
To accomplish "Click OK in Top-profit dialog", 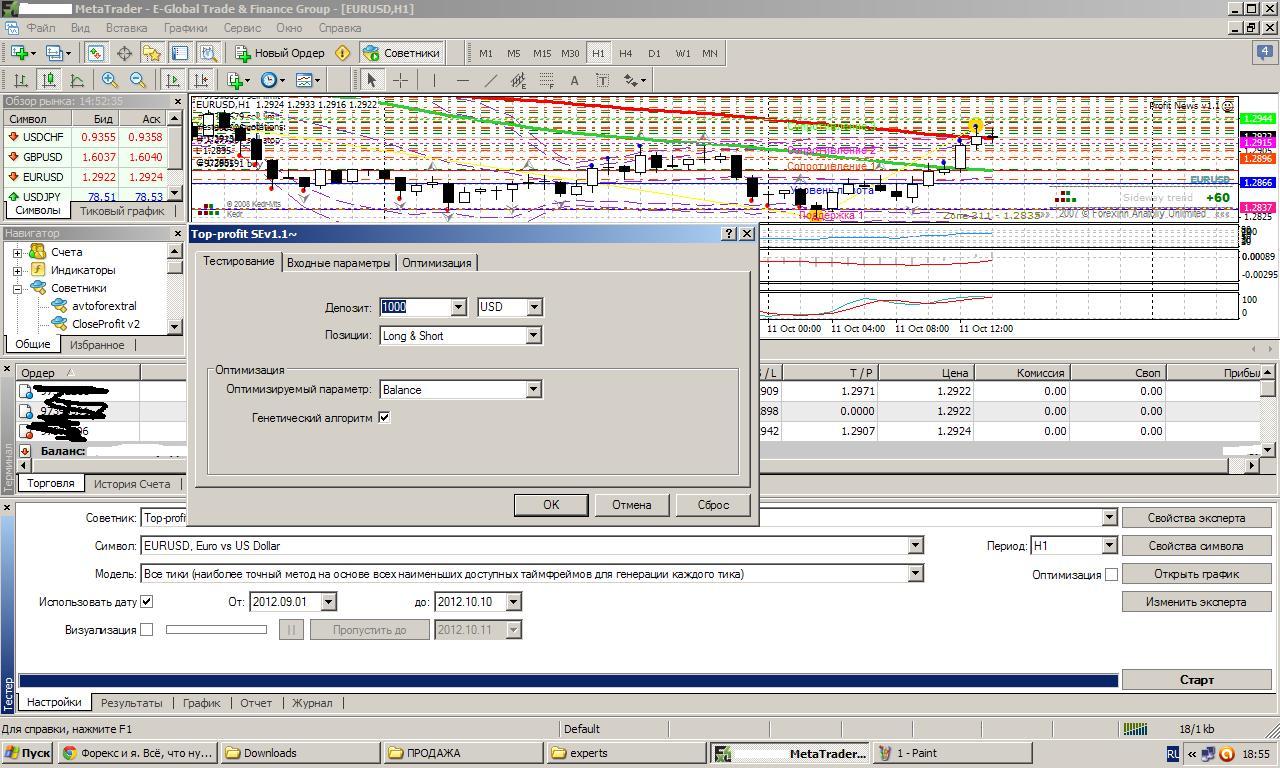I will coord(551,505).
